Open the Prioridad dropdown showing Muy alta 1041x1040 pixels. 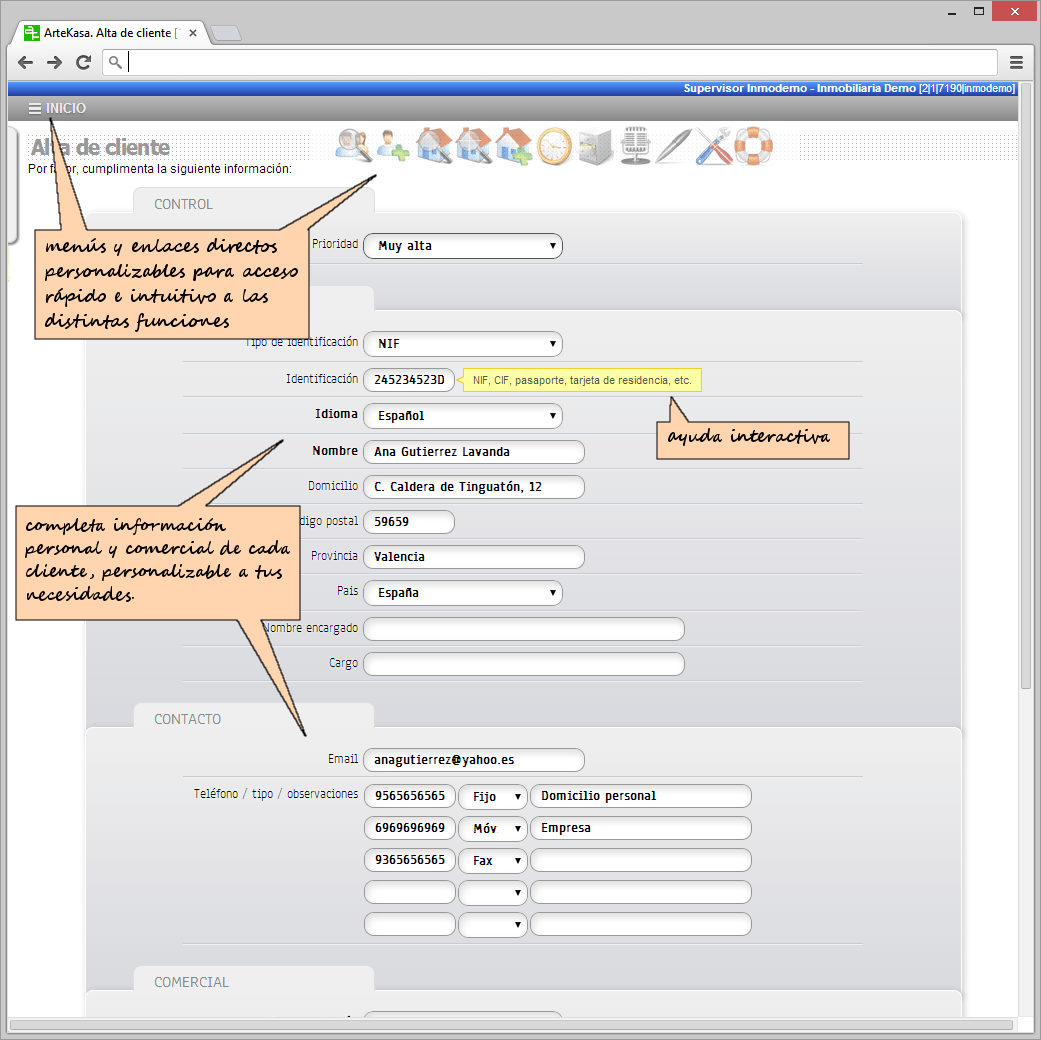(x=462, y=246)
